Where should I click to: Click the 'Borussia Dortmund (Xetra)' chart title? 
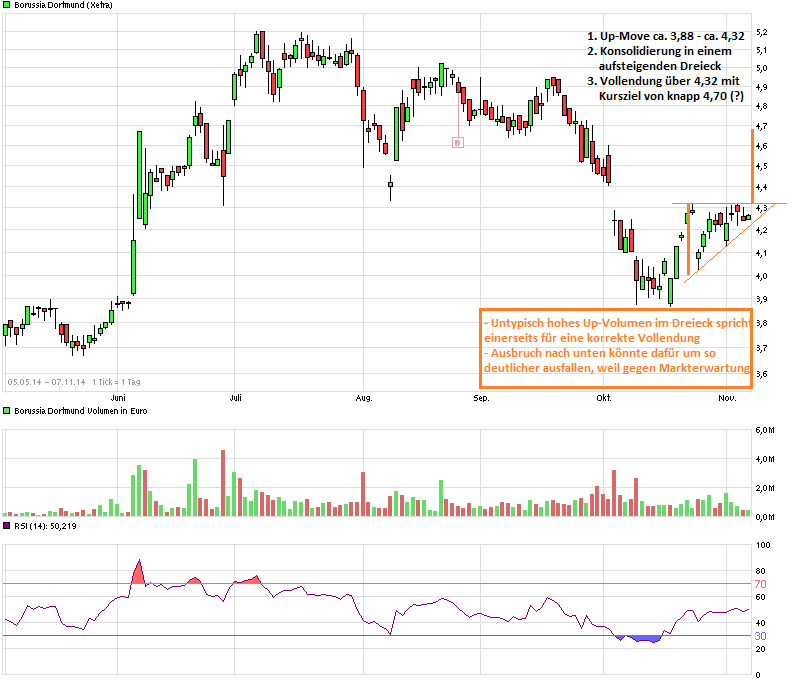coord(63,5)
